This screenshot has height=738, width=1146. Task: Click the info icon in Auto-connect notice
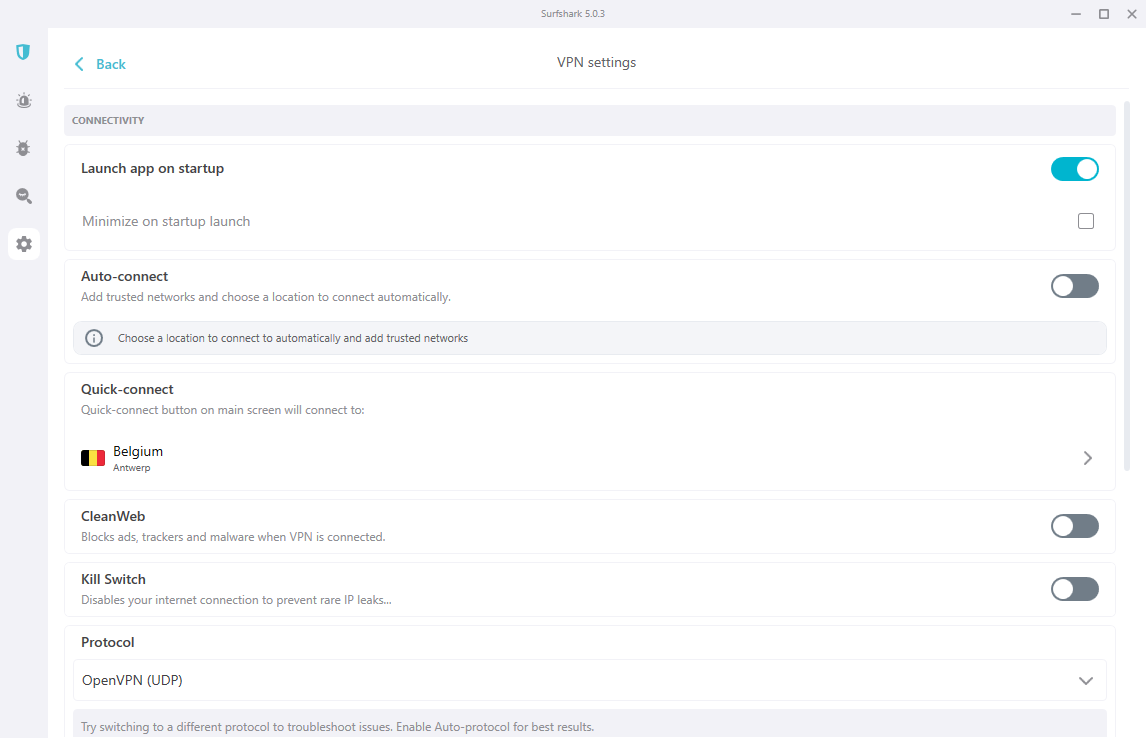(94, 338)
